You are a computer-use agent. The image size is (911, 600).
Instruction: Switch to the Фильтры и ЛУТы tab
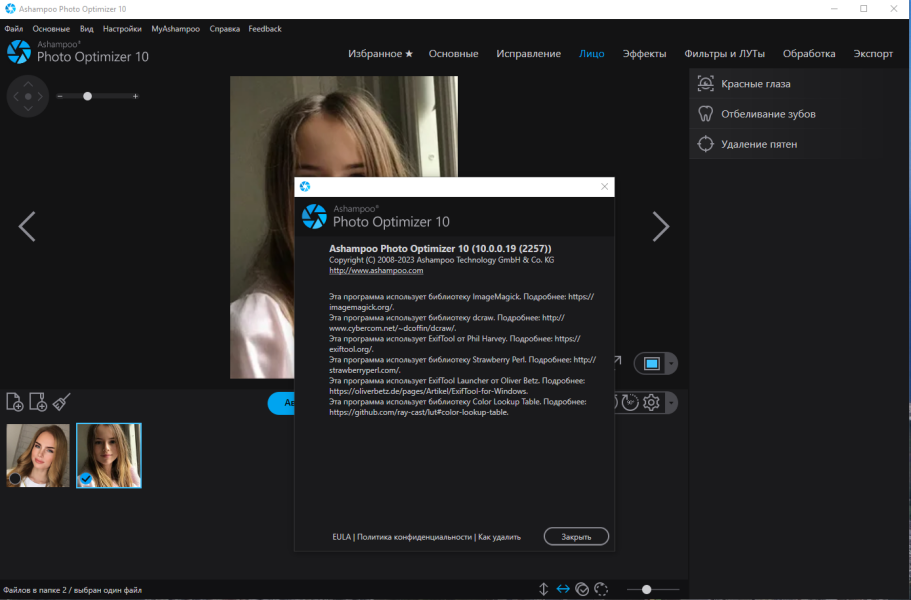(725, 53)
